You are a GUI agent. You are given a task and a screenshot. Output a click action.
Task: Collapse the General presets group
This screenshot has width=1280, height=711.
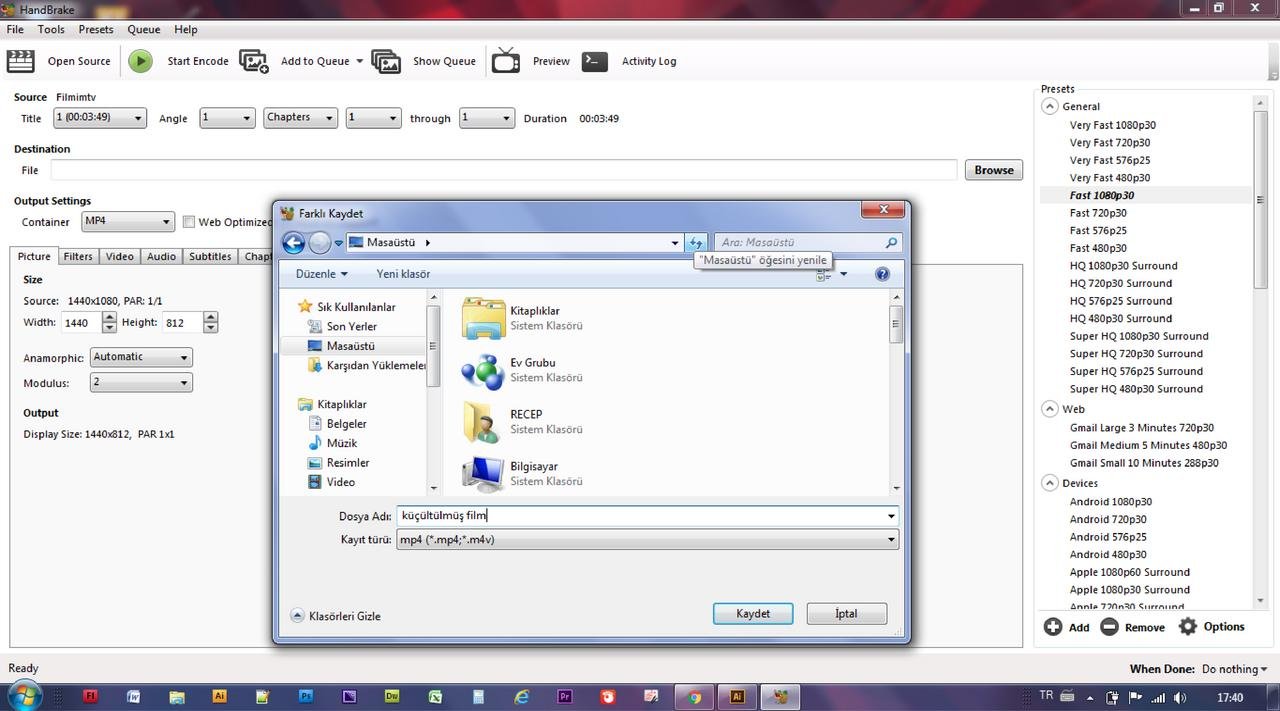coord(1050,106)
